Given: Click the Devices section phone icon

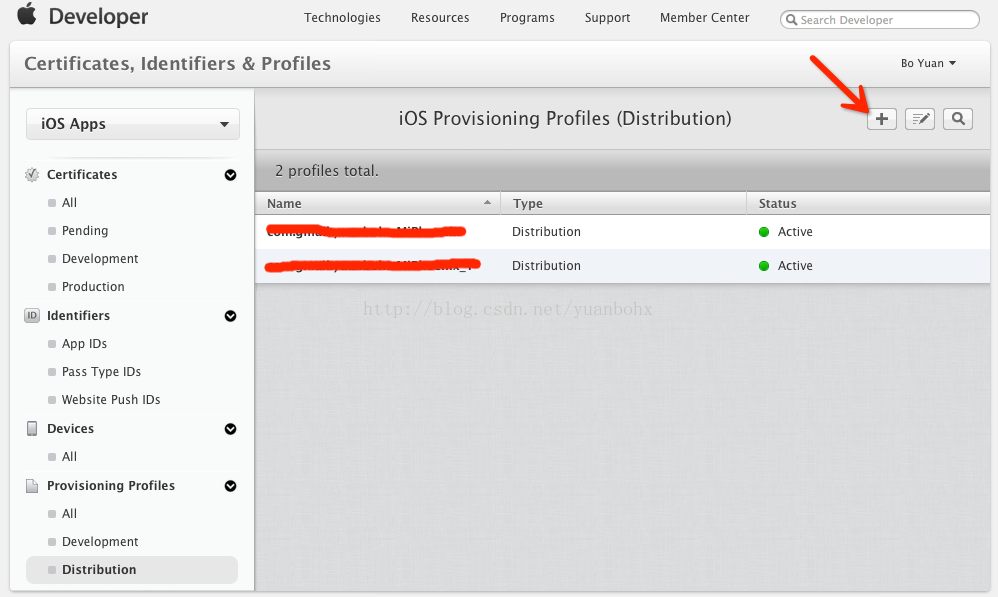Looking at the screenshot, I should coord(31,428).
